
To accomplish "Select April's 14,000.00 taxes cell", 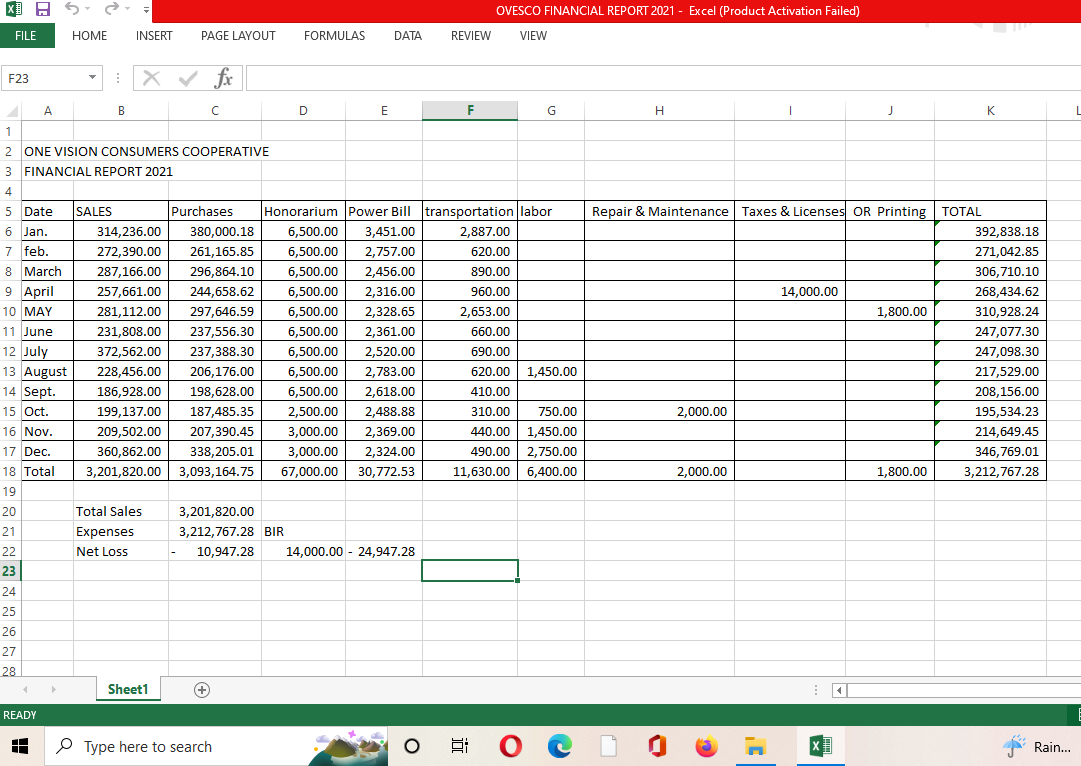I will pos(790,292).
